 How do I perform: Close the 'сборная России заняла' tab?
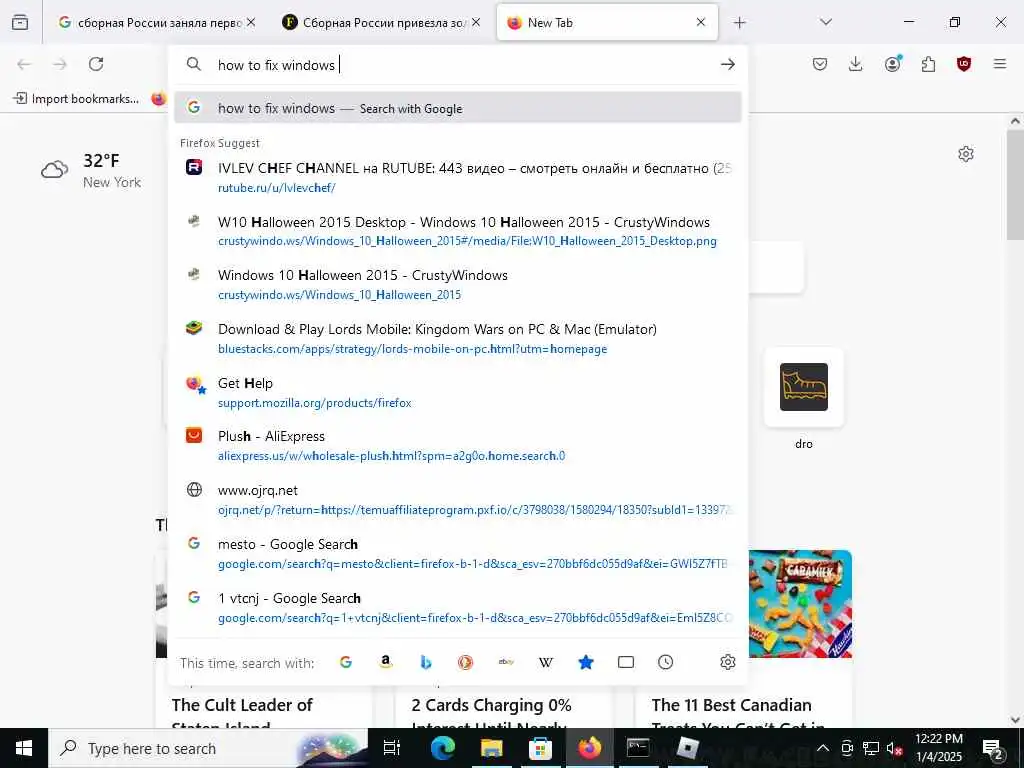(x=251, y=22)
